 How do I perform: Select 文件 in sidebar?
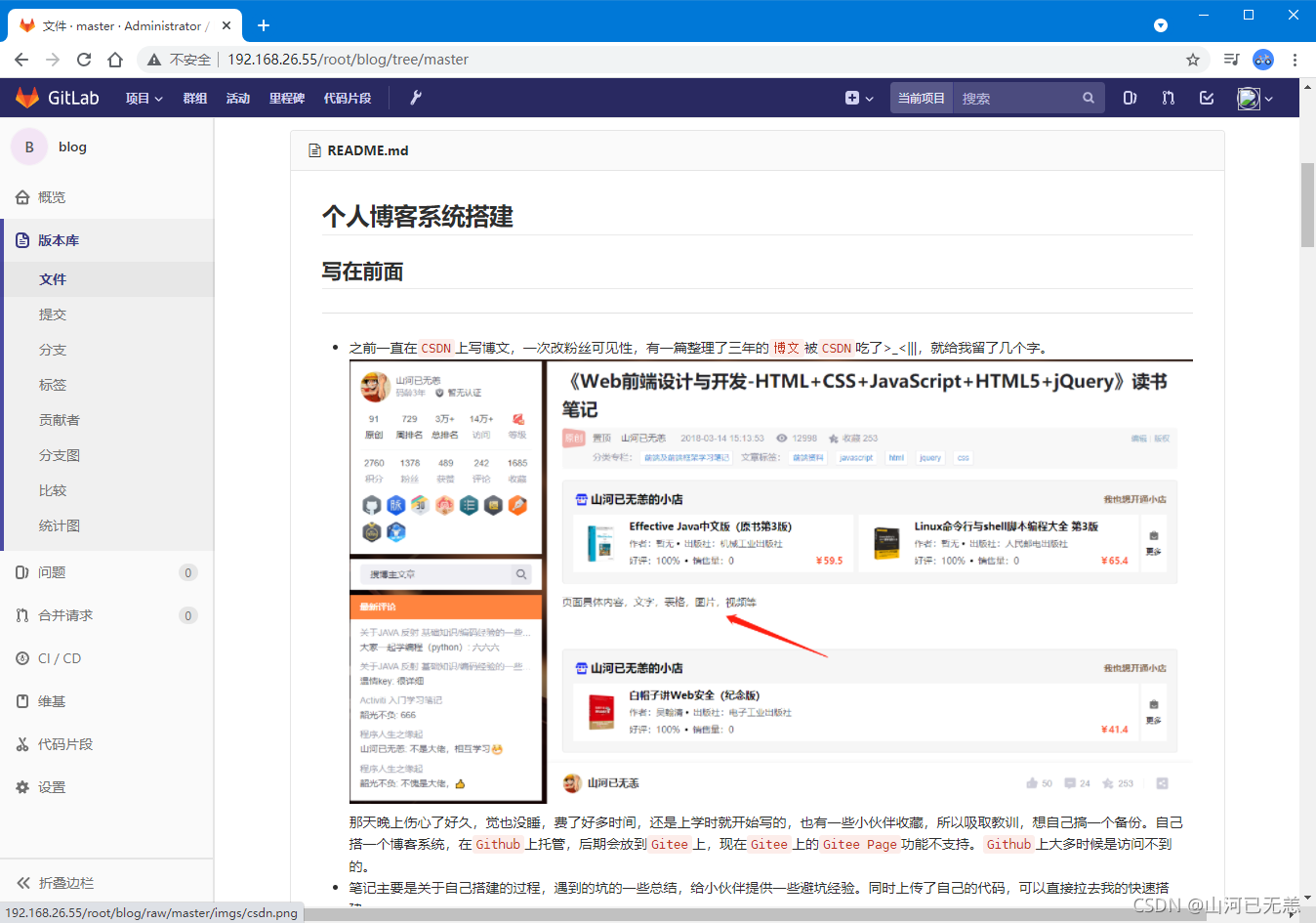[x=106, y=279]
